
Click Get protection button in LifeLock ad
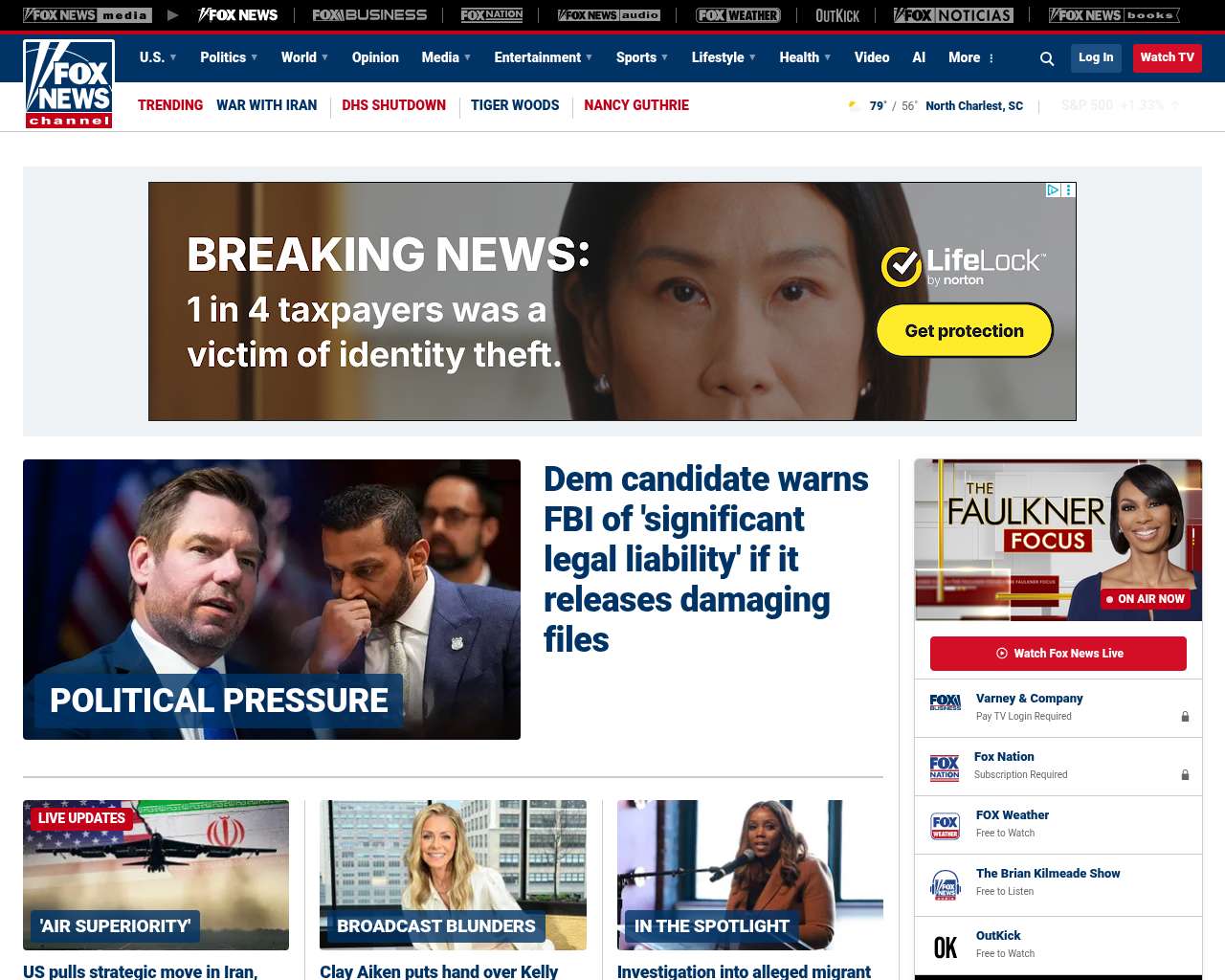(965, 330)
